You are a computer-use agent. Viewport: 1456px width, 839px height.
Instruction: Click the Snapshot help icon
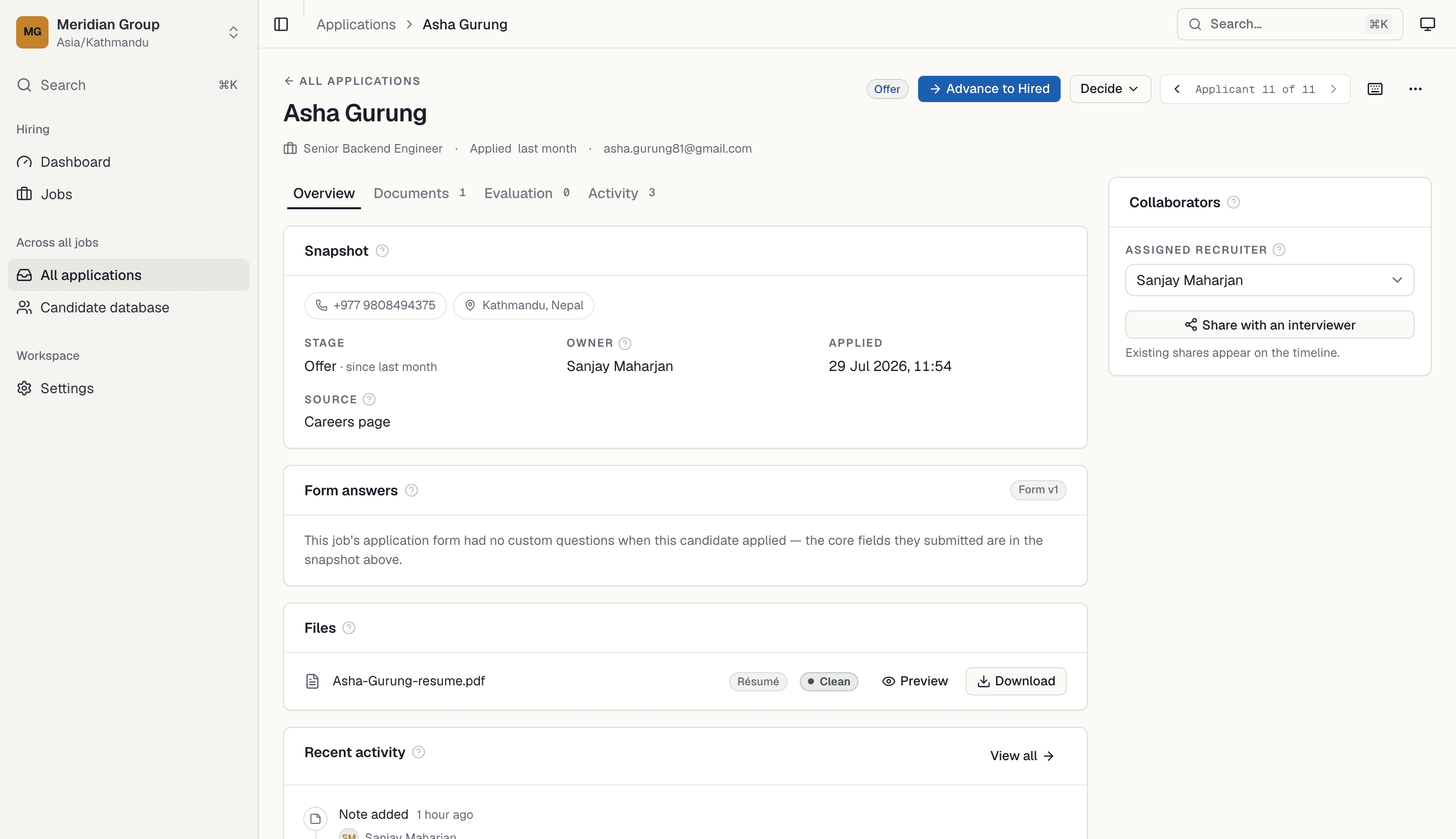click(x=382, y=251)
